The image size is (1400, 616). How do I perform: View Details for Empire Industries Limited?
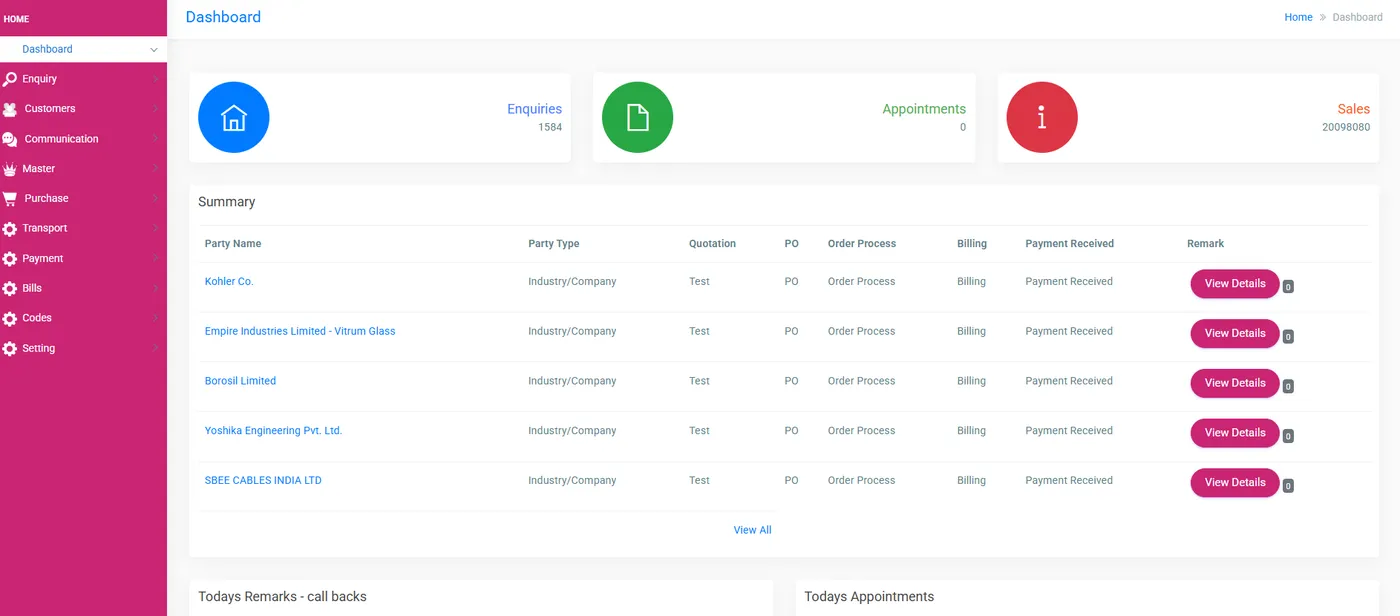(x=1235, y=334)
